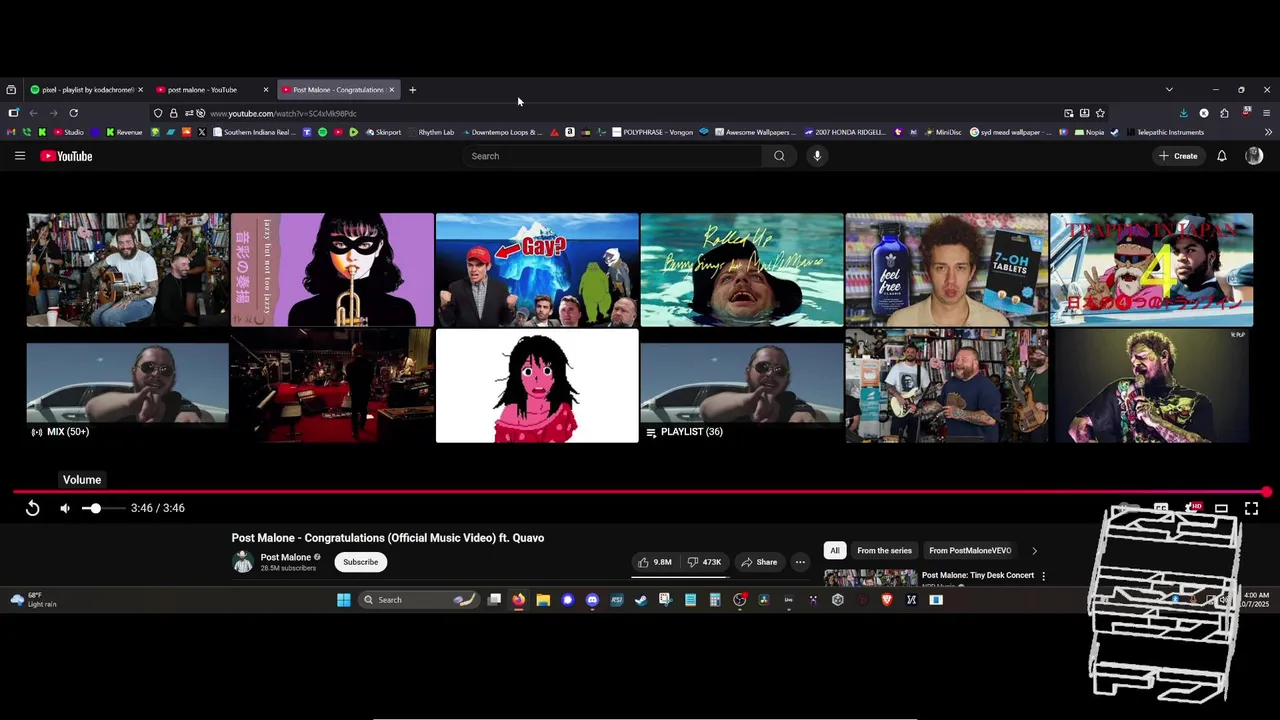This screenshot has width=1280, height=720.
Task: Open the 'Rhythm Lab' bookmark
Action: [430, 132]
